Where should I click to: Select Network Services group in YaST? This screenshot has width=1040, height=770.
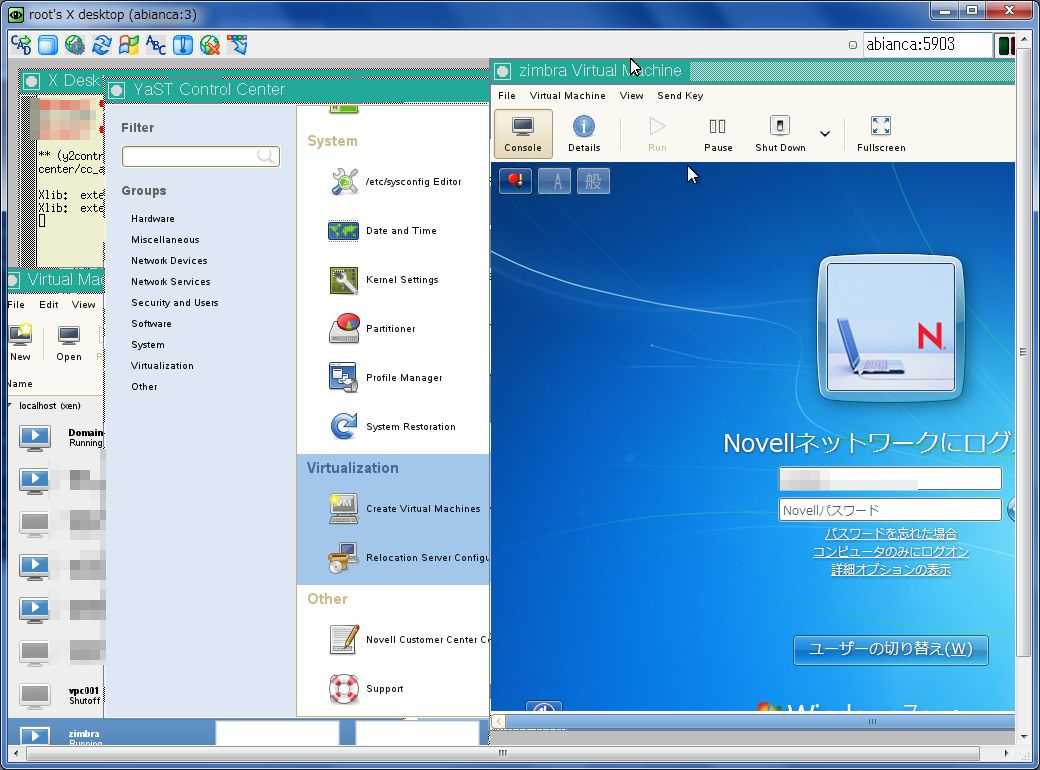point(170,281)
